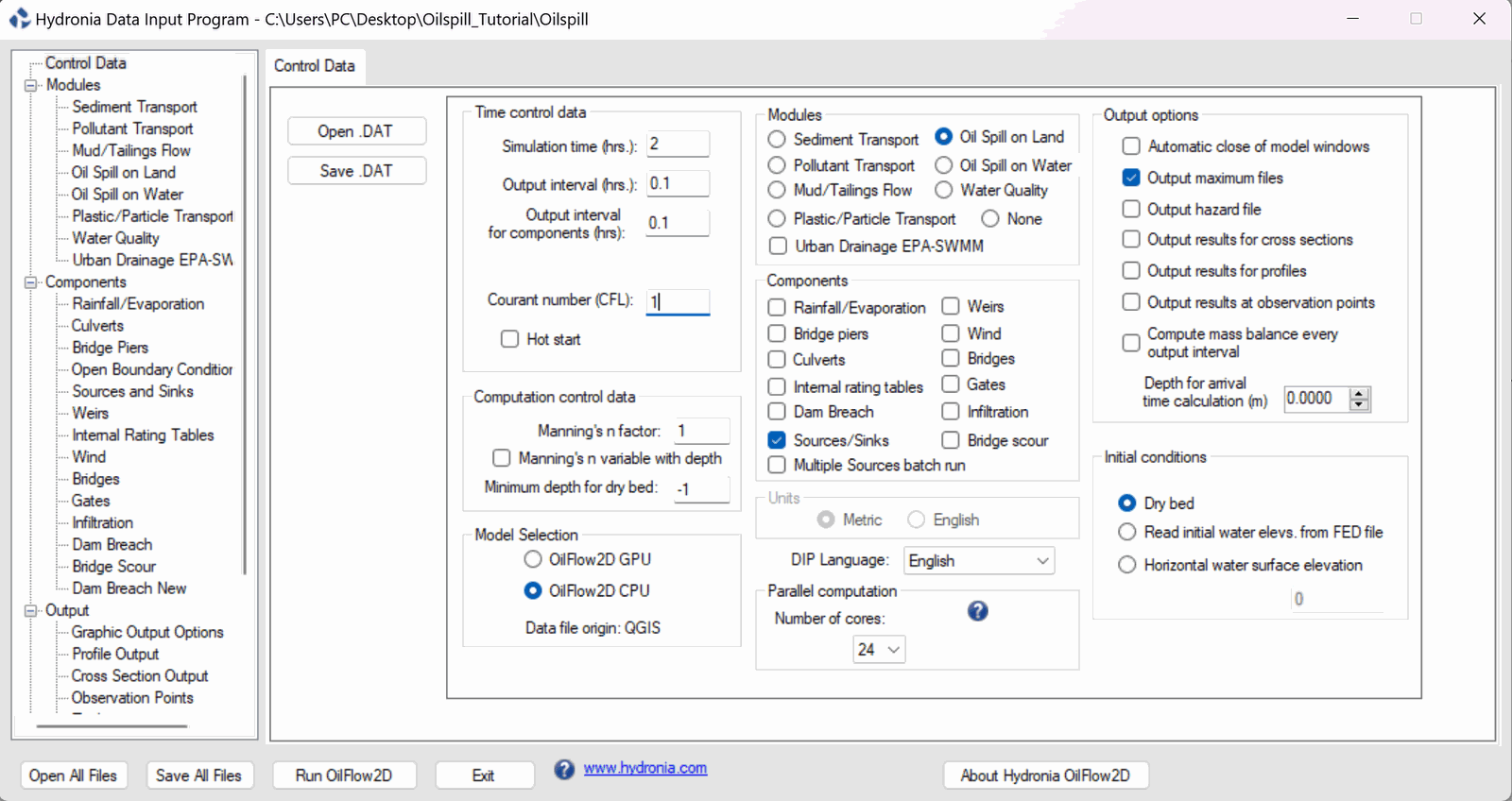Screen dimensions: 1512x801
Task: Enable Compute mass balance every output interval
Action: pos(1131,343)
